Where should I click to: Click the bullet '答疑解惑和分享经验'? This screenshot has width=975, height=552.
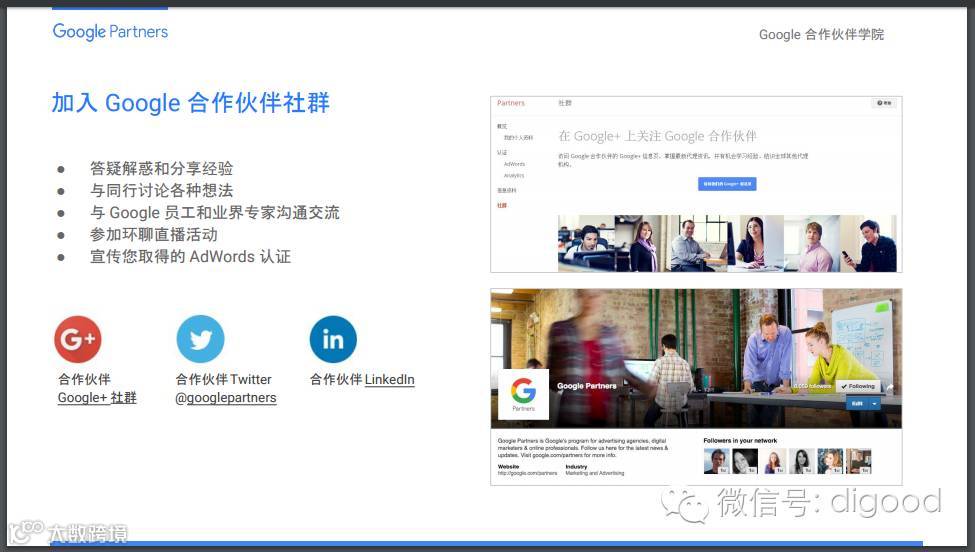tap(161, 168)
